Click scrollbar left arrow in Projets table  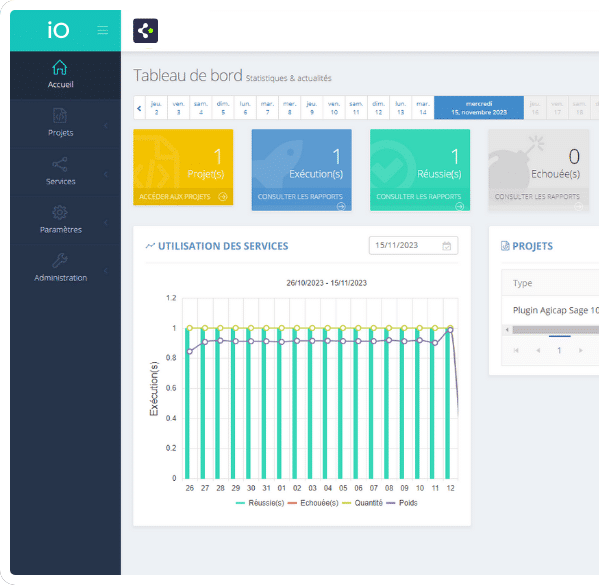[x=507, y=329]
